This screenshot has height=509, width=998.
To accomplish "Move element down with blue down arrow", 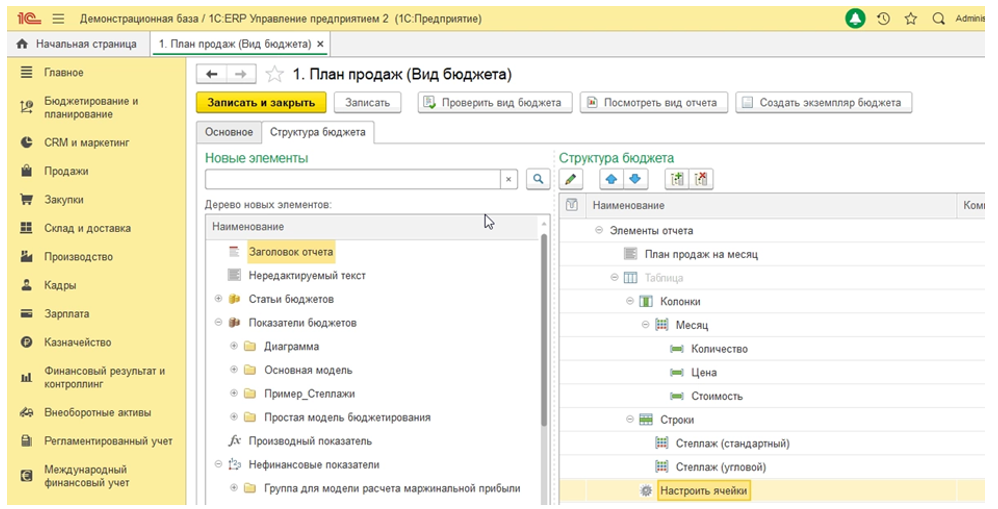I will (636, 179).
